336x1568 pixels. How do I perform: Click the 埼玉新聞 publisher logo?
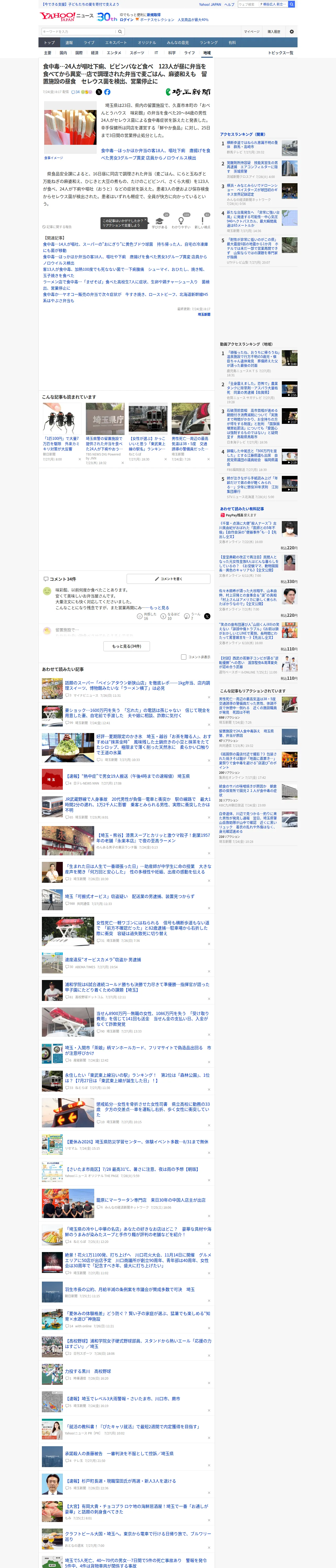(188, 92)
